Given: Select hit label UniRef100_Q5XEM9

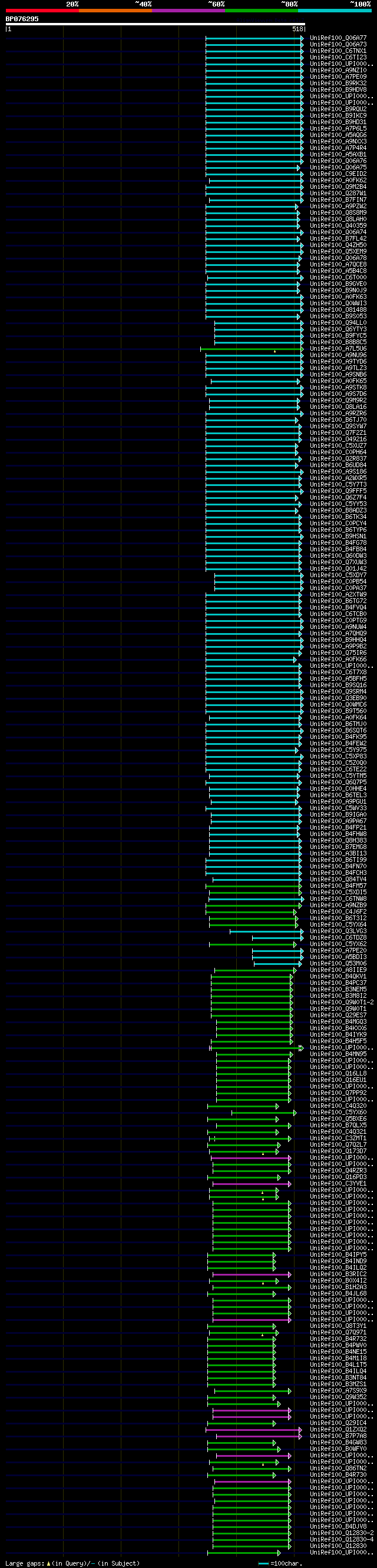Looking at the screenshot, I should (338, 251).
